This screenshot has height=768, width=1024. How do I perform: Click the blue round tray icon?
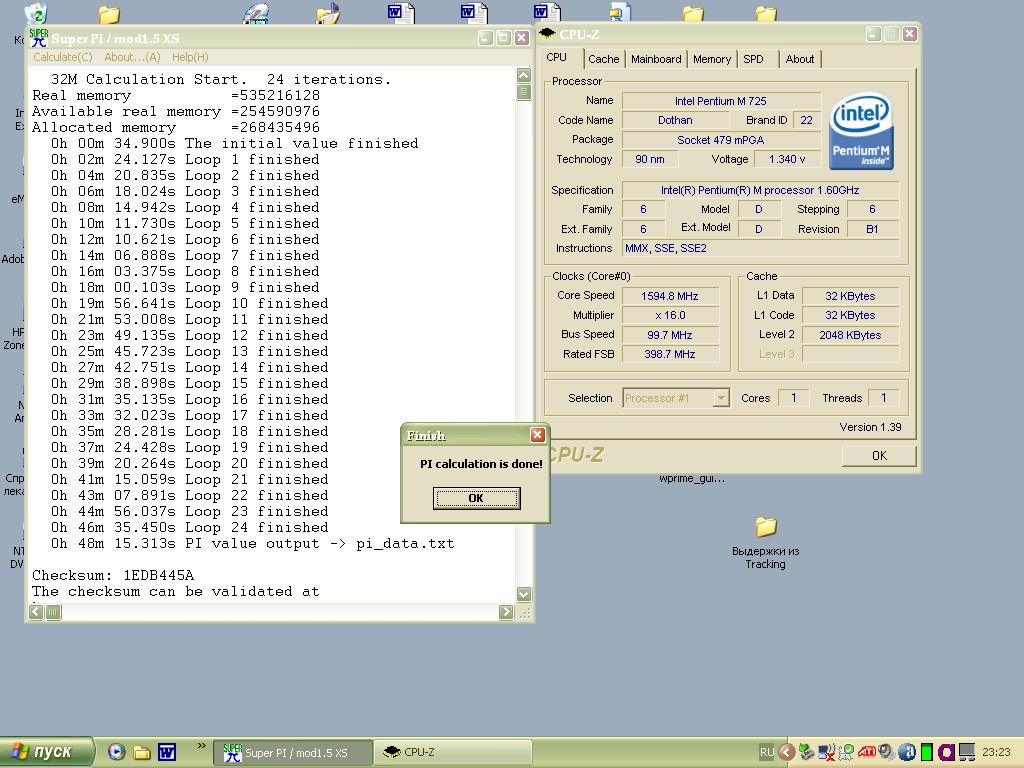click(x=906, y=752)
